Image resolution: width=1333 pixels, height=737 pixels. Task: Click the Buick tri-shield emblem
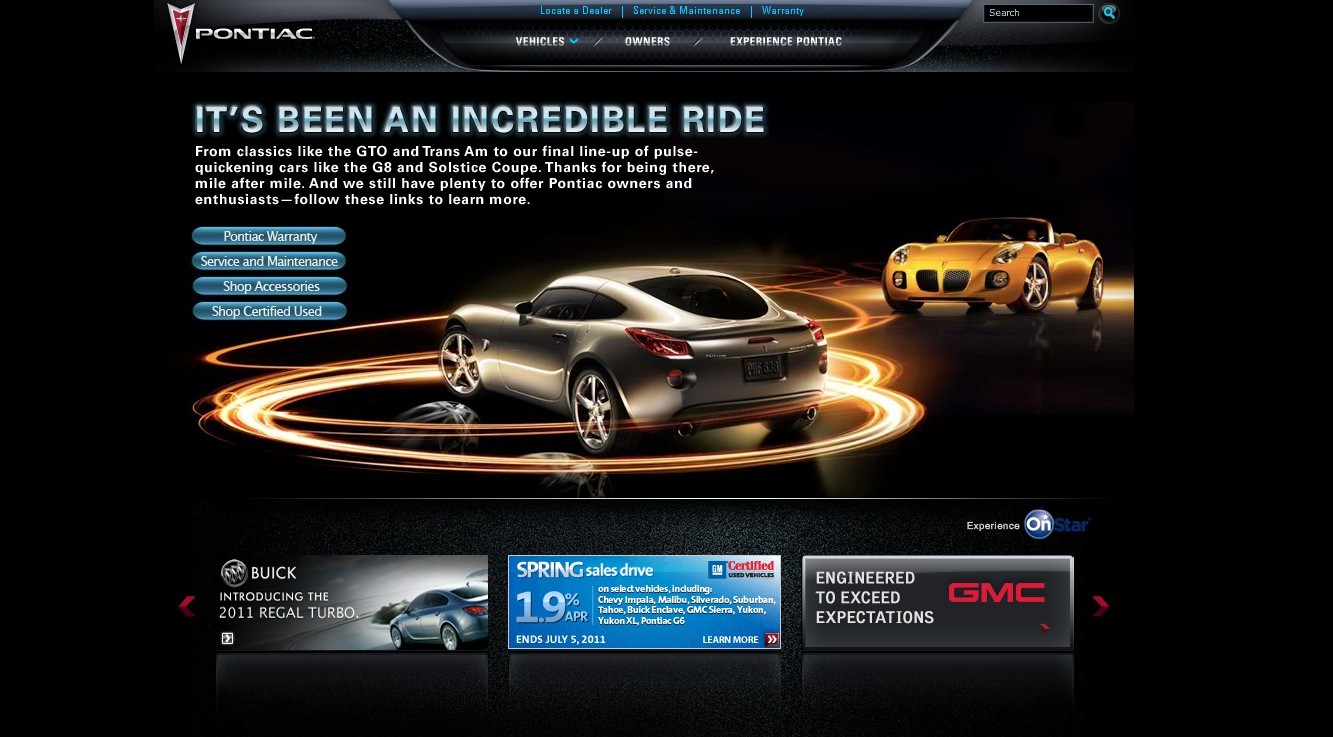[x=233, y=573]
